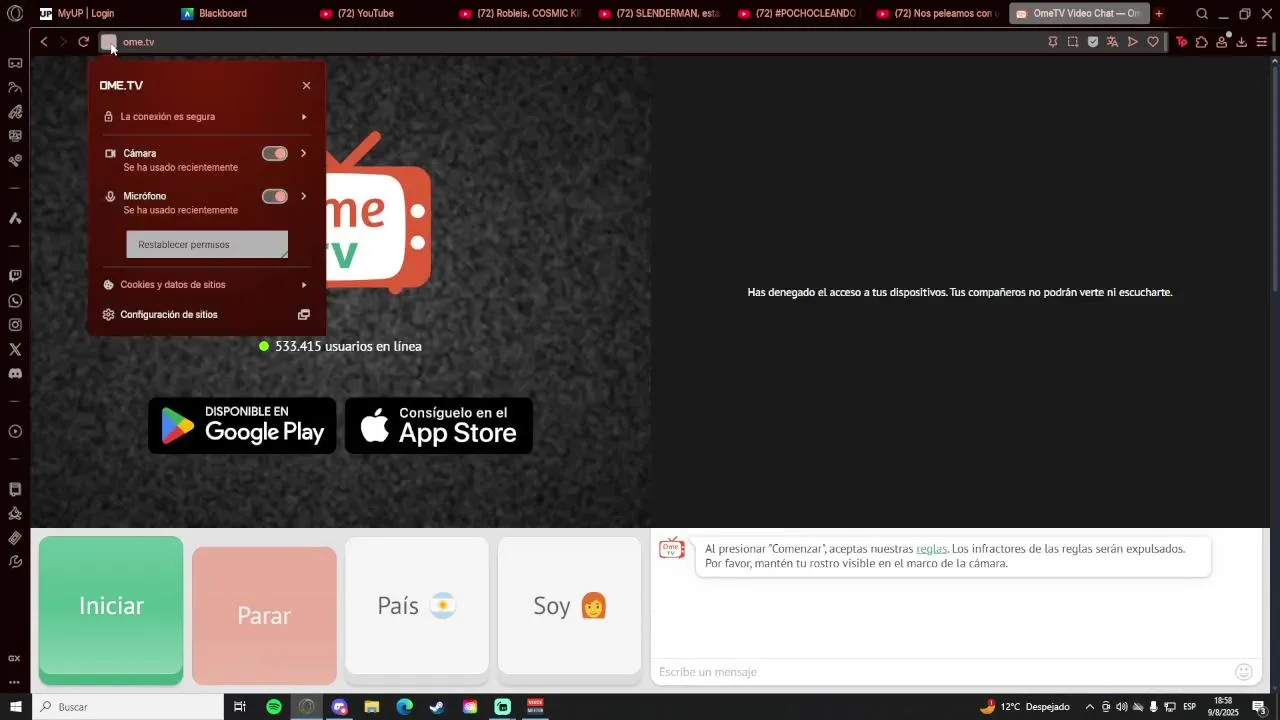This screenshot has width=1280, height=720.
Task: Open Microsoft Edge from taskbar
Action: (404, 707)
